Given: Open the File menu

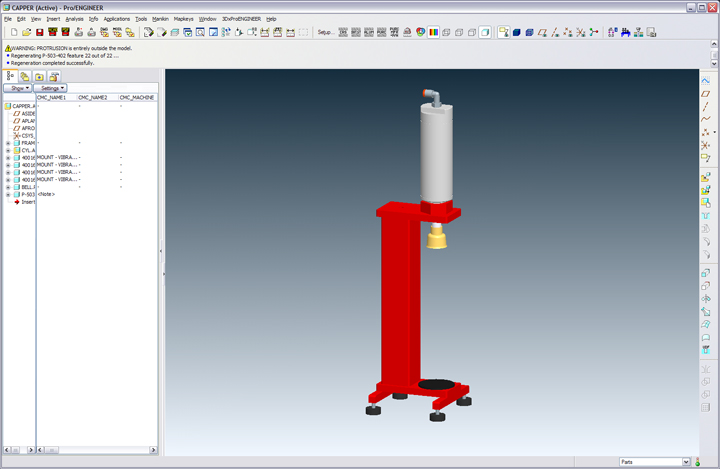Looking at the screenshot, I should pos(8,19).
